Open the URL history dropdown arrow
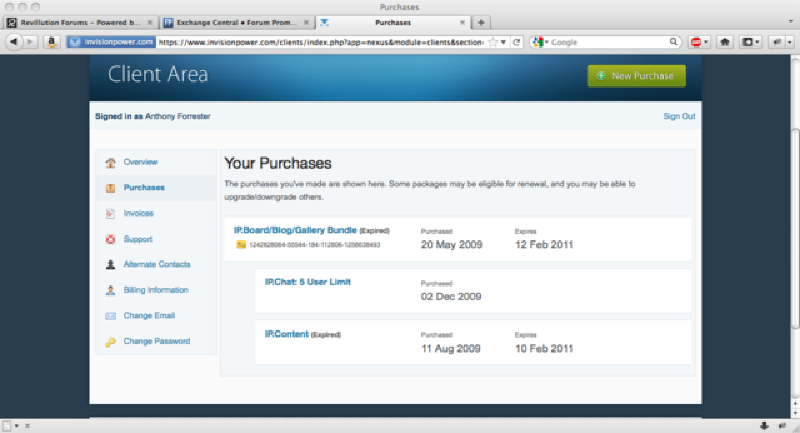This screenshot has width=800, height=433. click(503, 42)
